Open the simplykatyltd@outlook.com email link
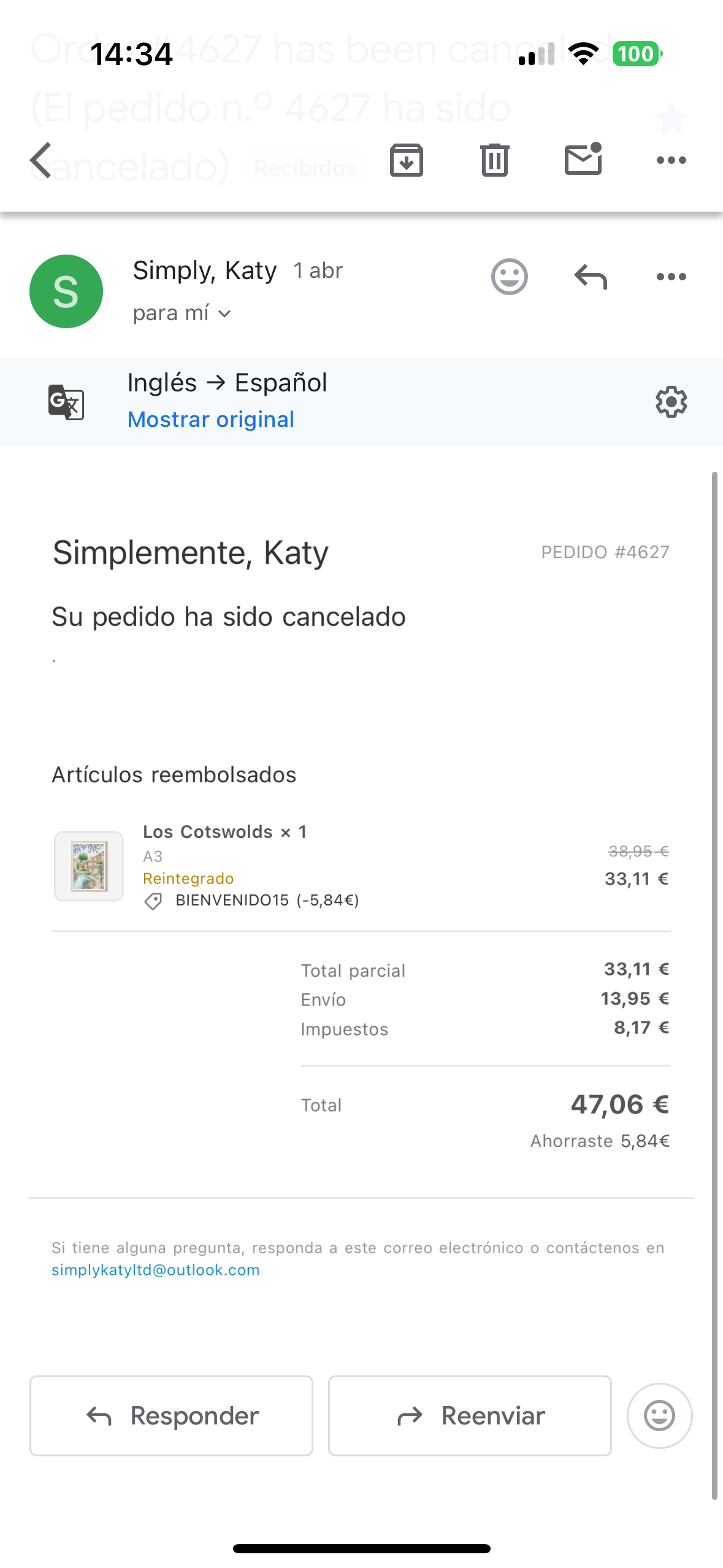723x1568 pixels. pos(156,1270)
